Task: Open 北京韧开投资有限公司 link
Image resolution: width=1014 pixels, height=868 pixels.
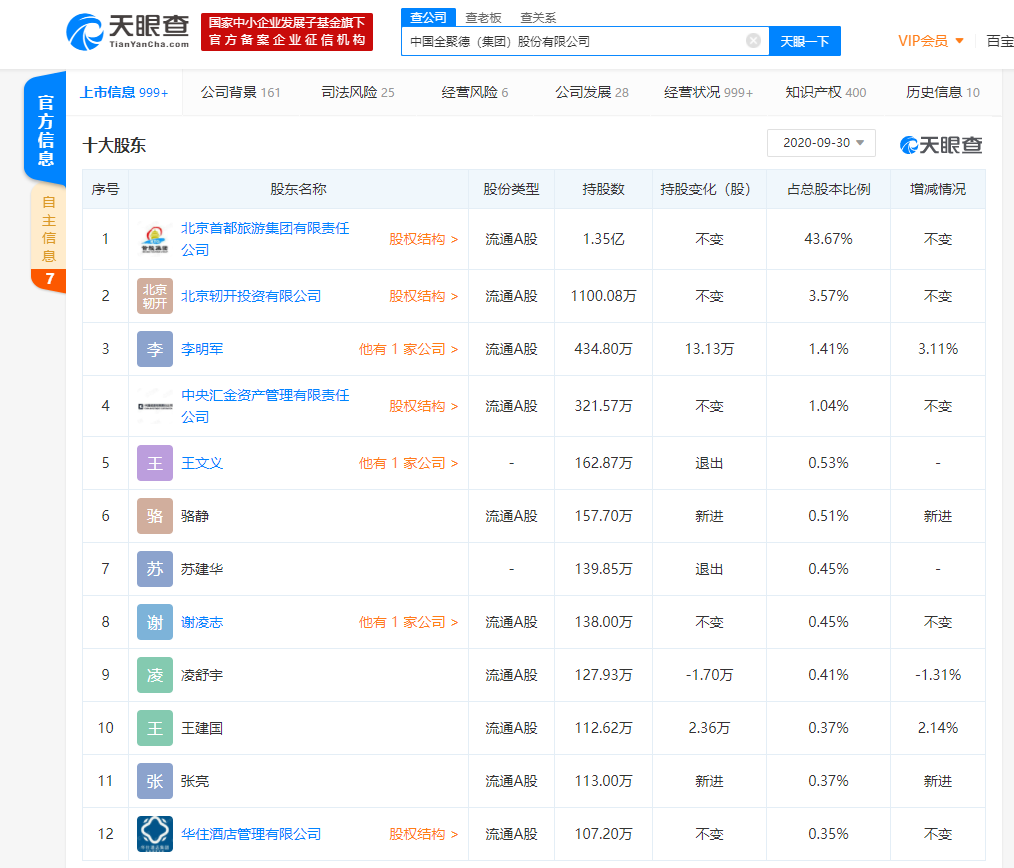Action: (x=251, y=296)
